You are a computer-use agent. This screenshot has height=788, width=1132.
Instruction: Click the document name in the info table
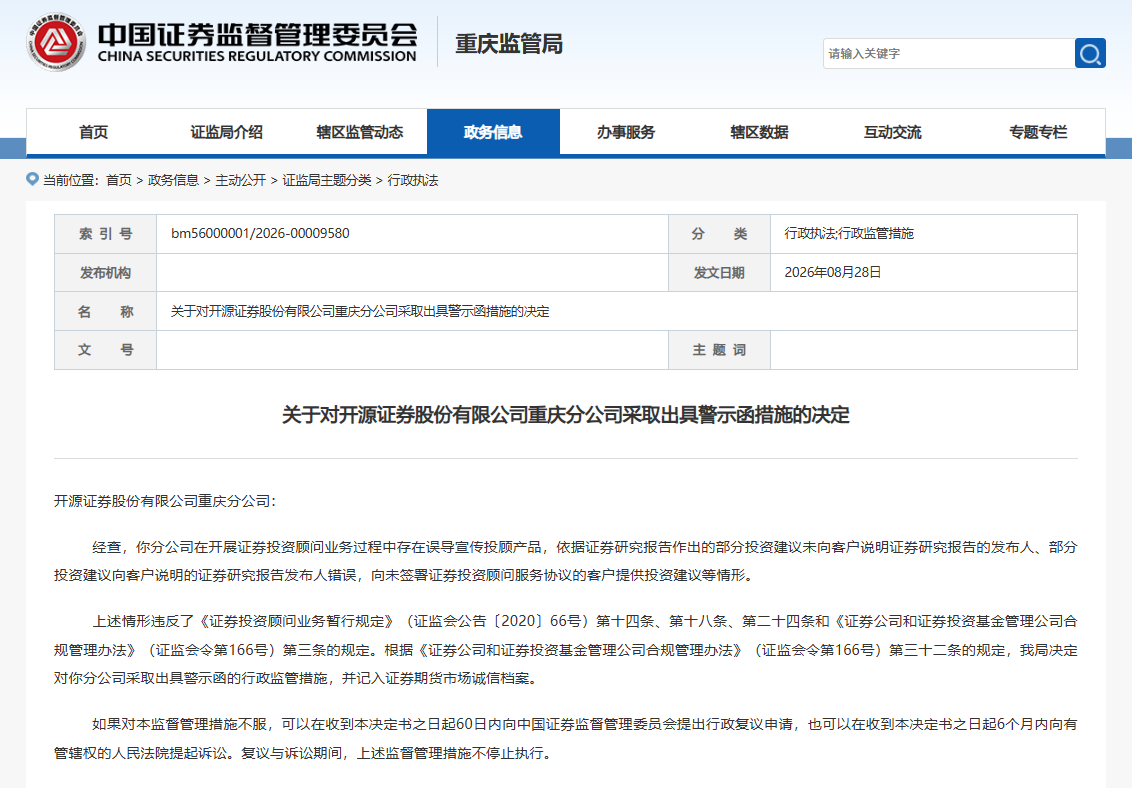tap(360, 311)
